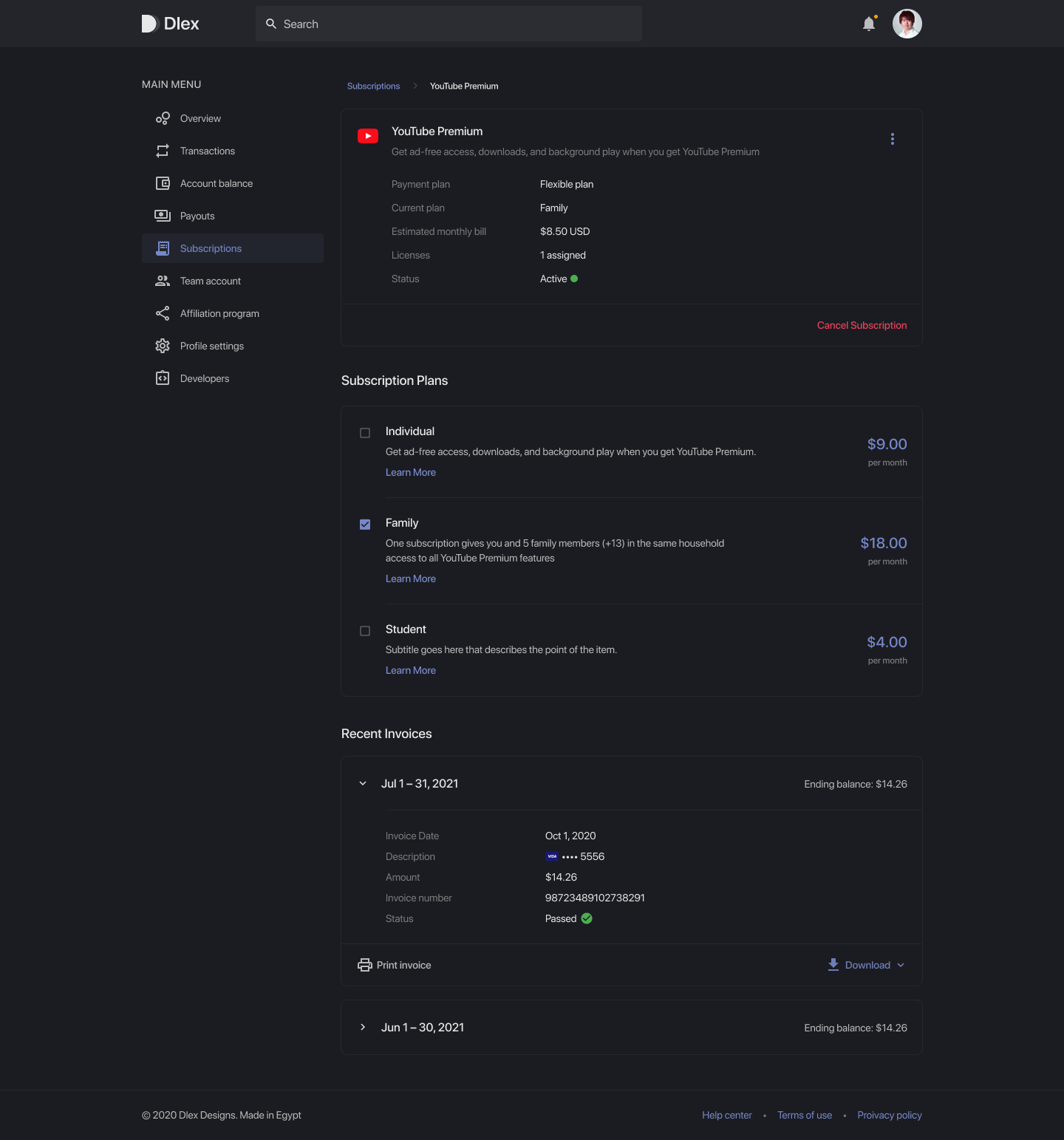1064x1140 pixels.
Task: Check the Student plan checkbox
Action: point(365,631)
